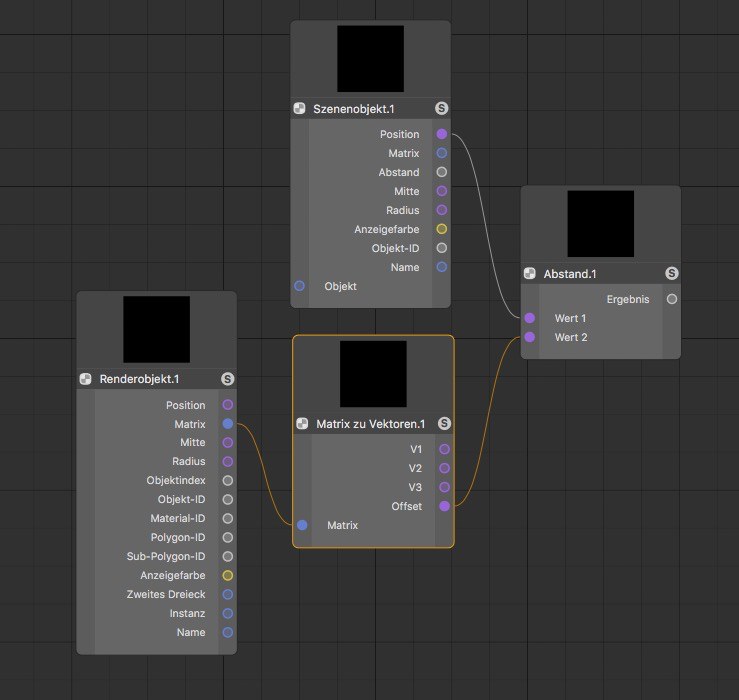Click the Polygon-ID output port of Renderobjekt.1

pos(228,537)
